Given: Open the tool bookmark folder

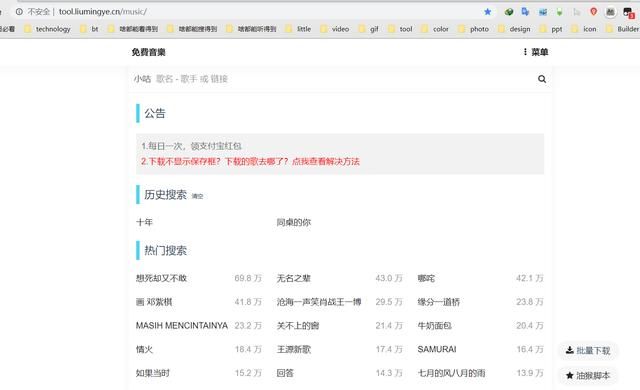Looking at the screenshot, I should (x=400, y=29).
